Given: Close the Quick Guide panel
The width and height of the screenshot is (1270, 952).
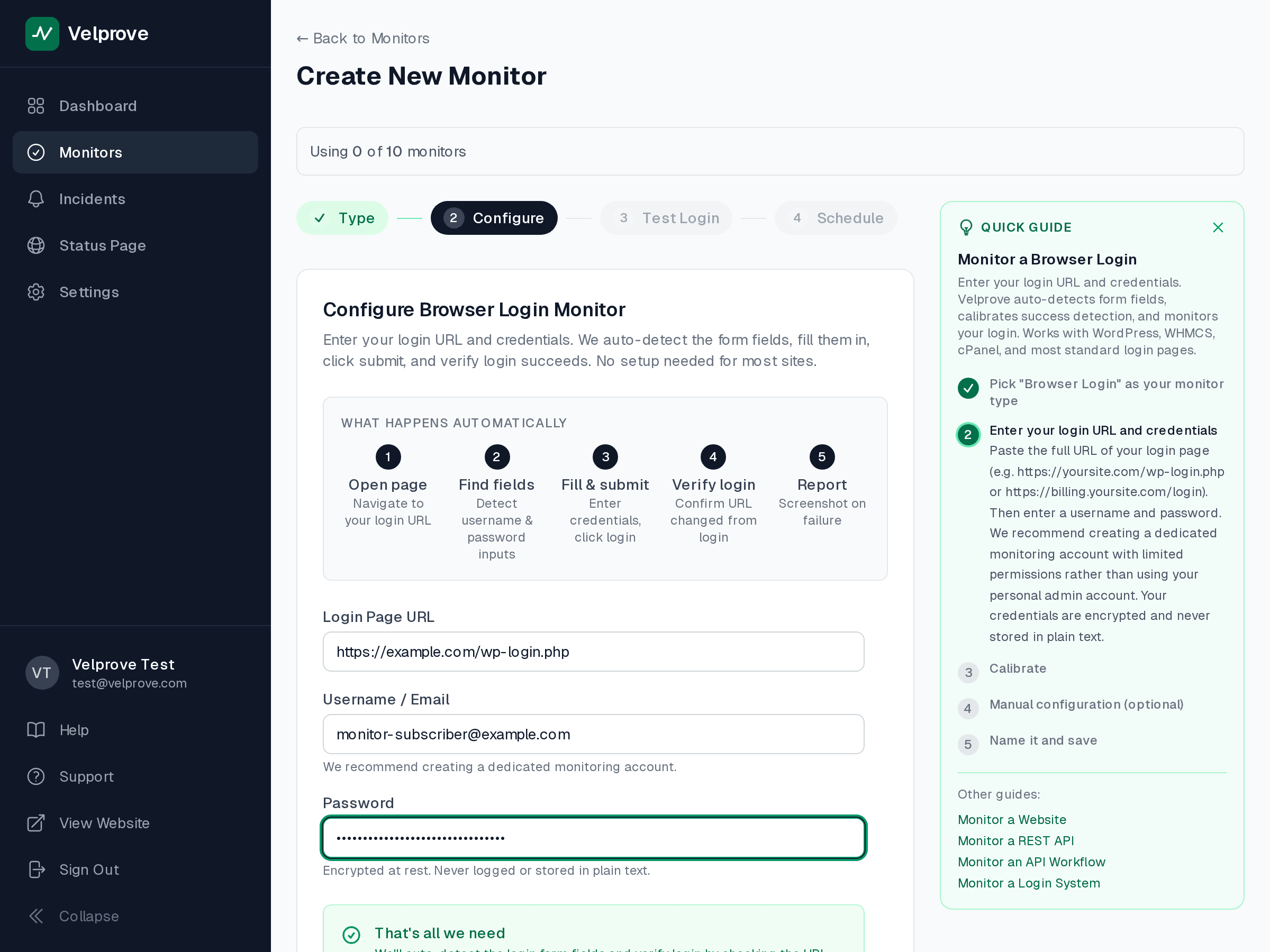Looking at the screenshot, I should 1218,227.
